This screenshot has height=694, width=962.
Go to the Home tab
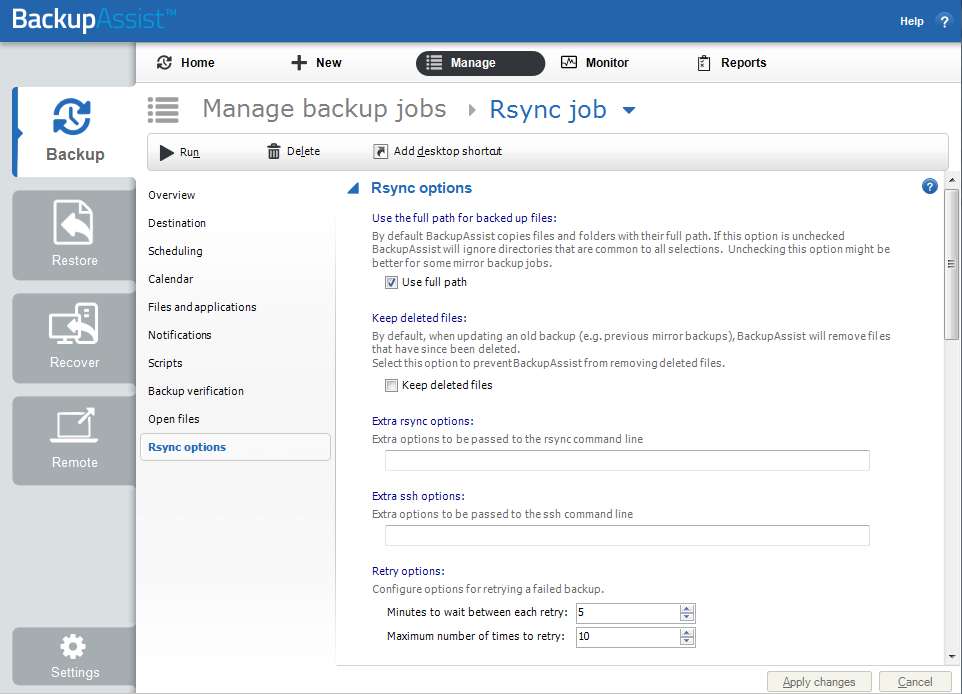186,63
